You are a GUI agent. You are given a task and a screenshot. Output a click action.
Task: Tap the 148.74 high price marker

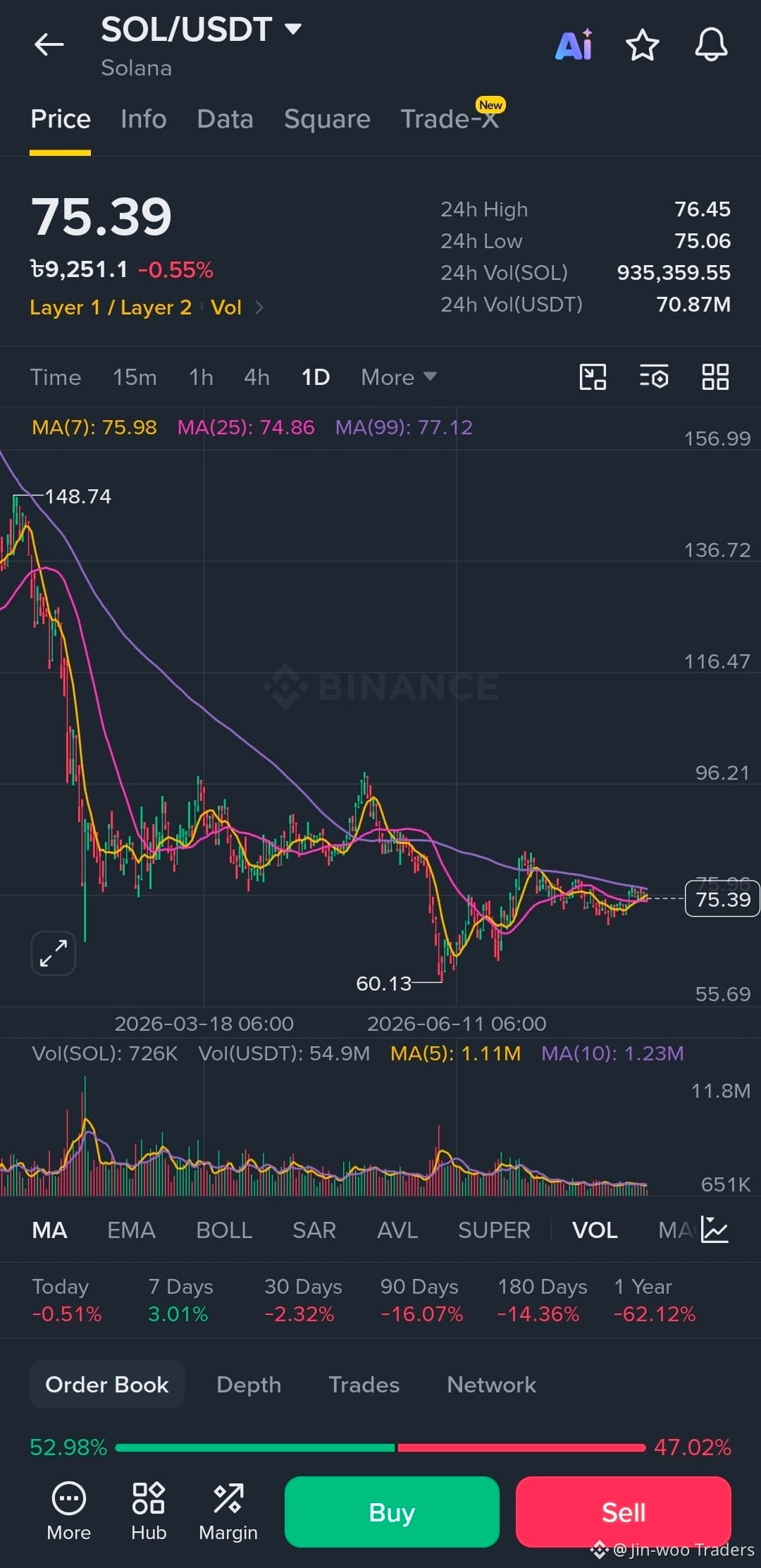(78, 496)
